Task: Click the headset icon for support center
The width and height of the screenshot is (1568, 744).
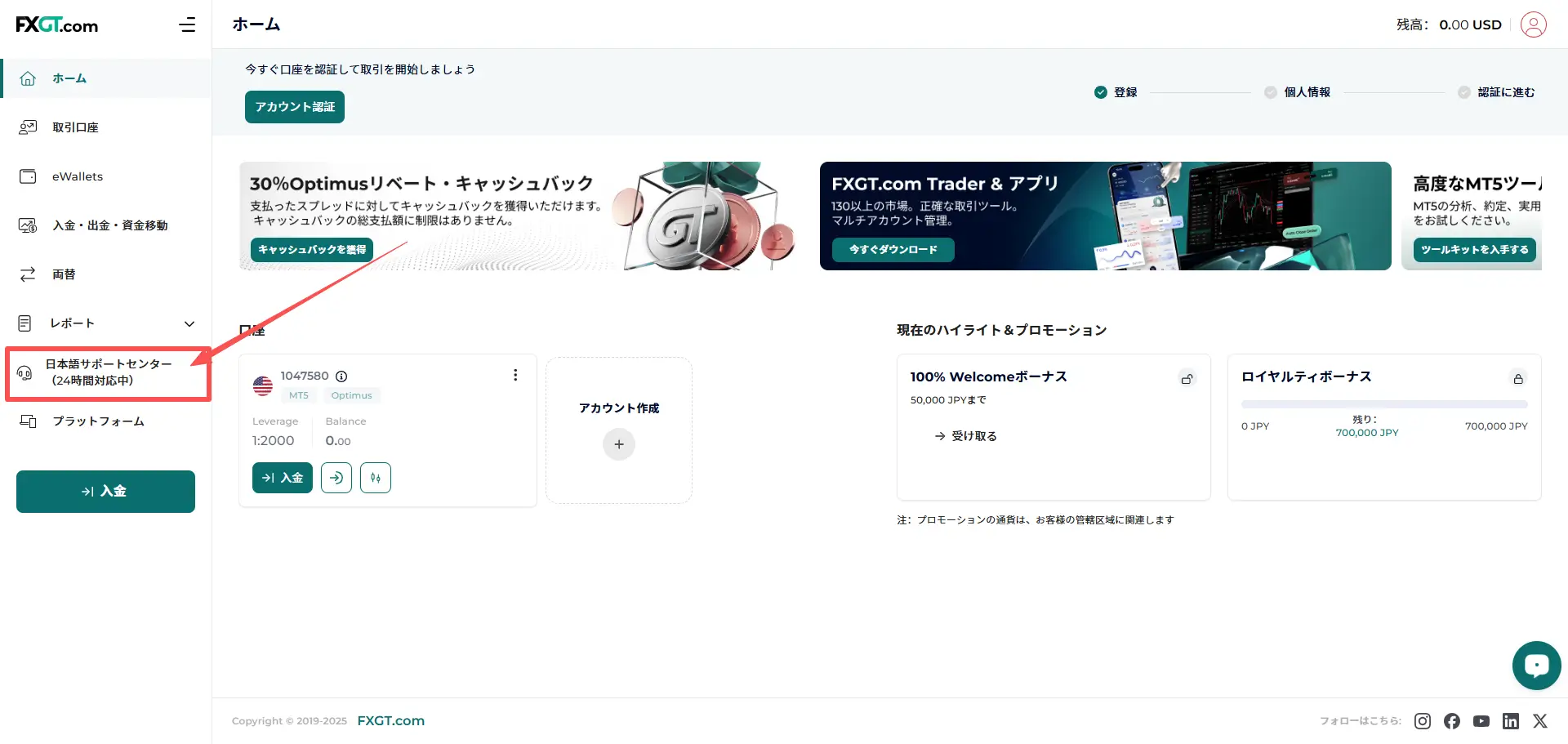Action: coord(24,372)
